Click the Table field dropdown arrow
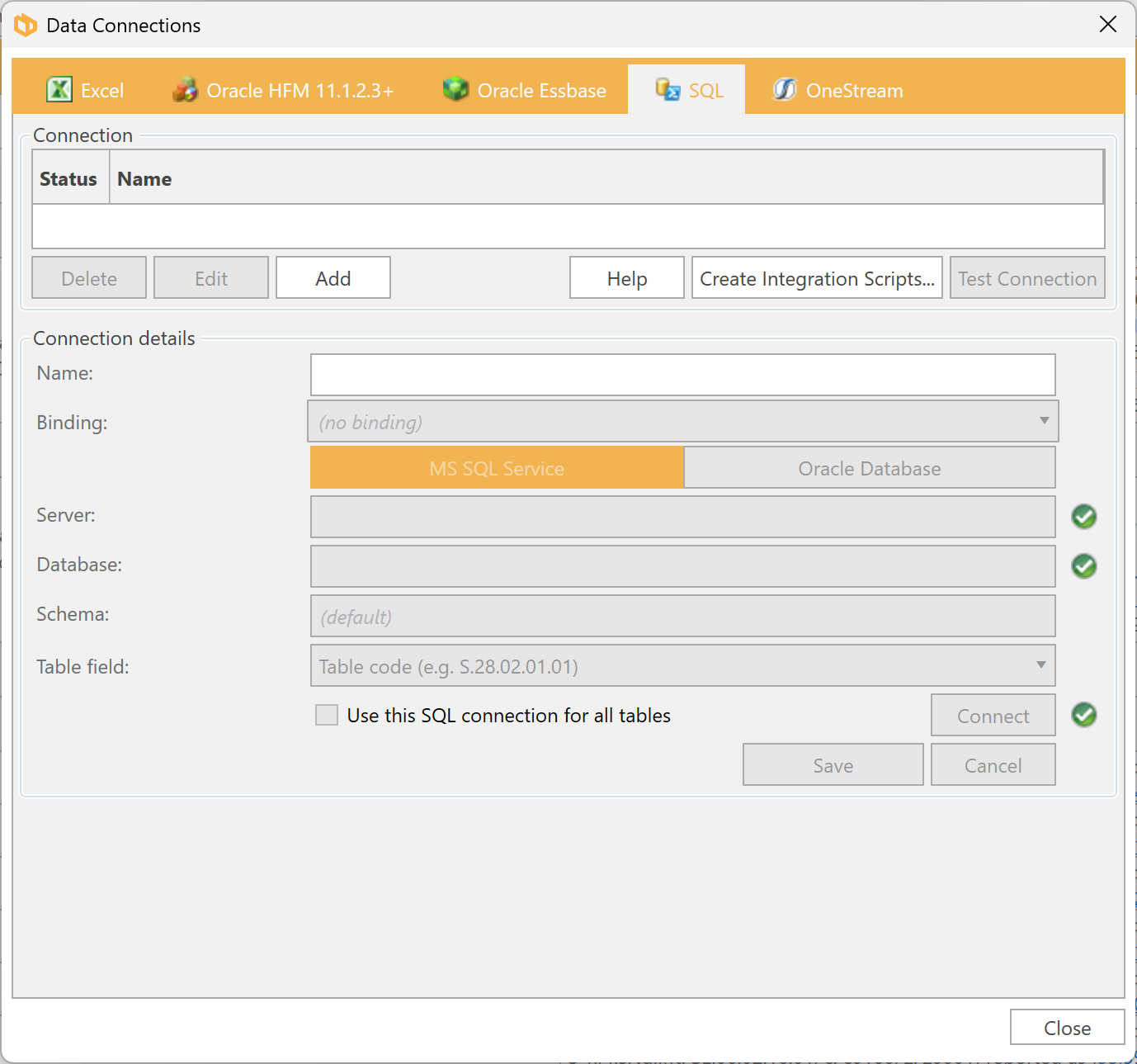This screenshot has width=1137, height=1064. pos(1041,665)
